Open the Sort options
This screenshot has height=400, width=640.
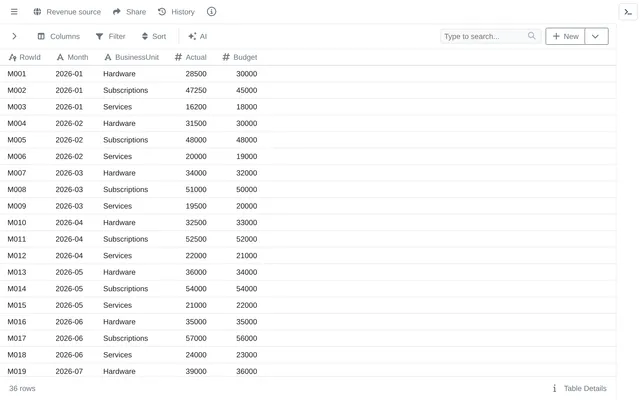point(154,36)
